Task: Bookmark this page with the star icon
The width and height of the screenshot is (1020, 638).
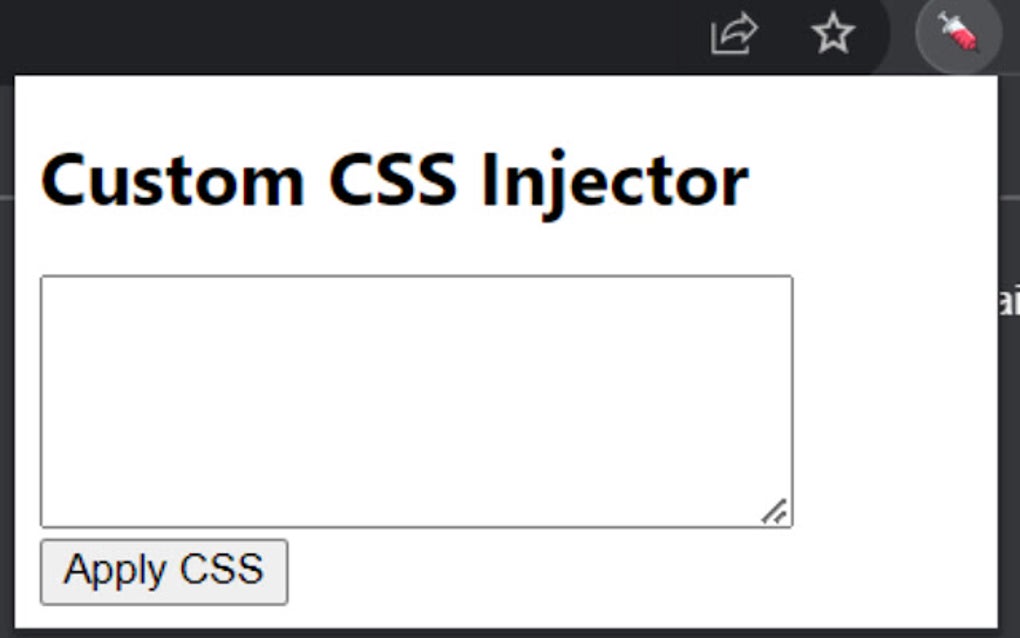Action: [832, 36]
